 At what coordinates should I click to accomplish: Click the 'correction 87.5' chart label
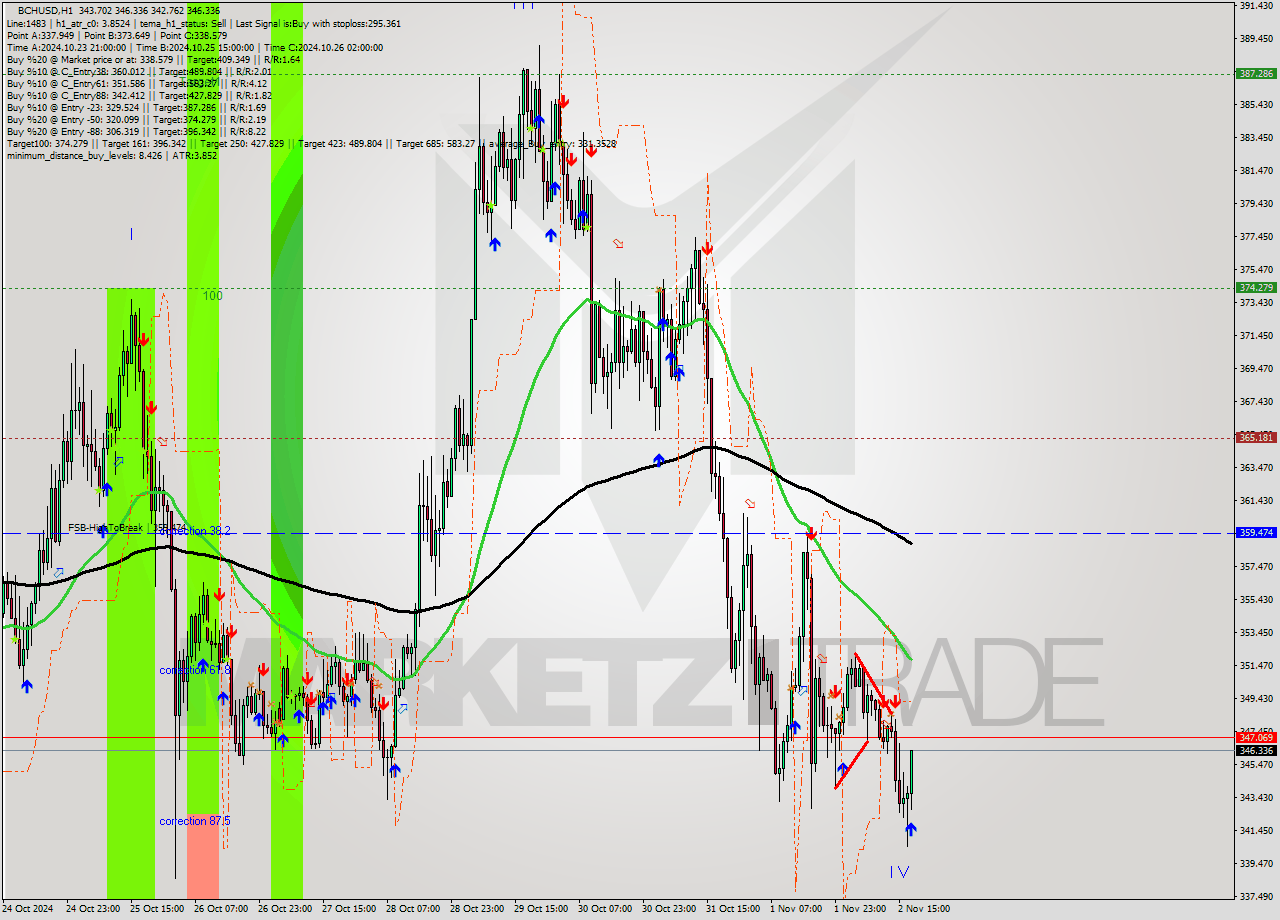195,821
